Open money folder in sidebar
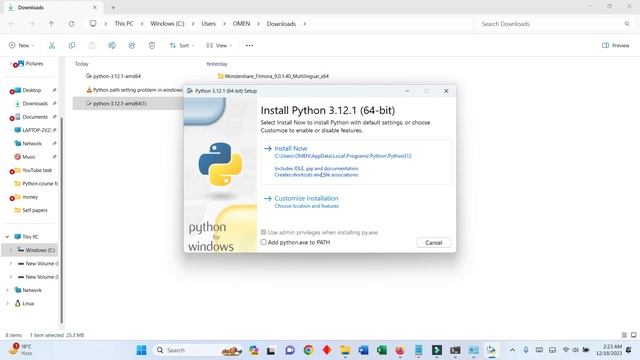This screenshot has width=640, height=360. coord(30,197)
